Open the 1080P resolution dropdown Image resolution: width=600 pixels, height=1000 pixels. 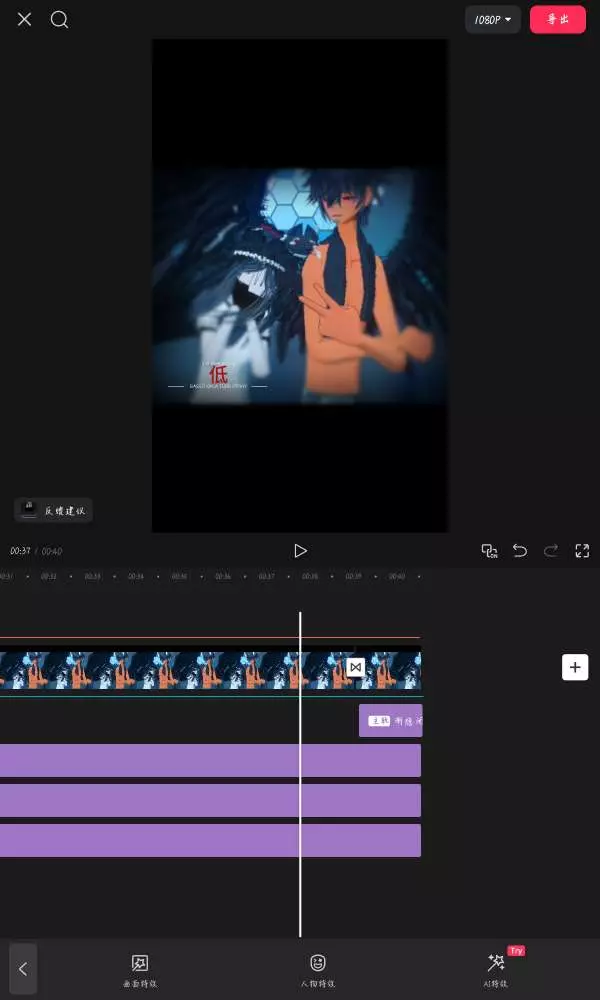point(493,20)
